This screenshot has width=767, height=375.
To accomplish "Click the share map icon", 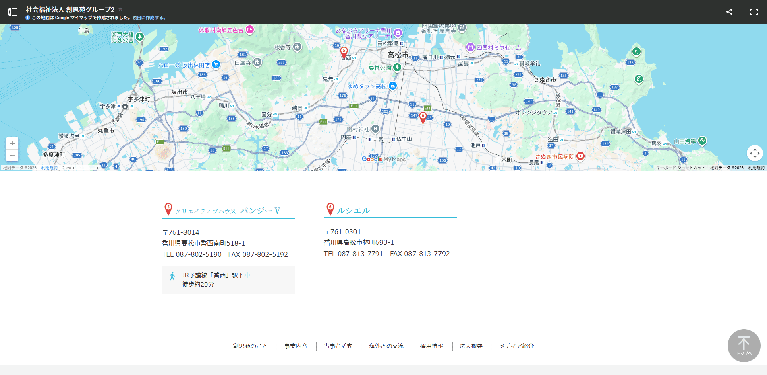I will (729, 12).
